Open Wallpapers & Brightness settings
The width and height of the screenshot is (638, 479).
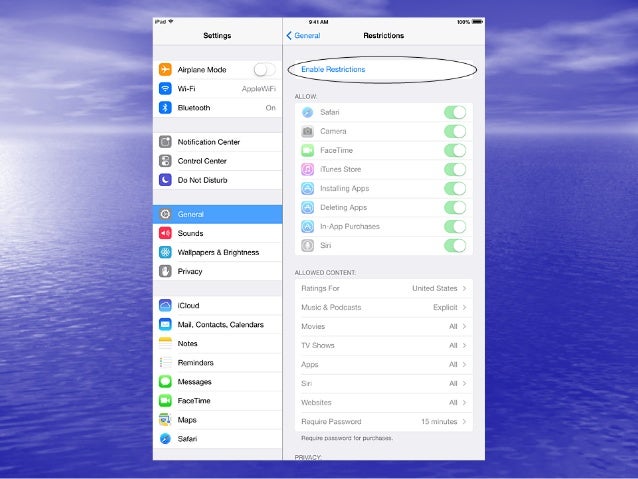(x=217, y=252)
